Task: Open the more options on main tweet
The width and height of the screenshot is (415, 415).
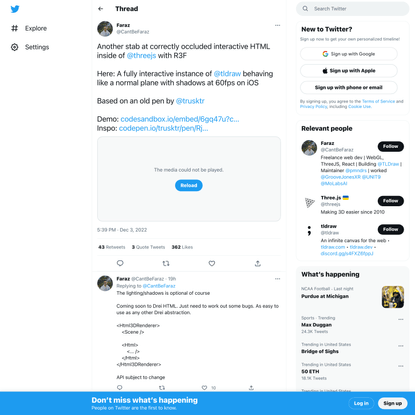Action: point(277,25)
